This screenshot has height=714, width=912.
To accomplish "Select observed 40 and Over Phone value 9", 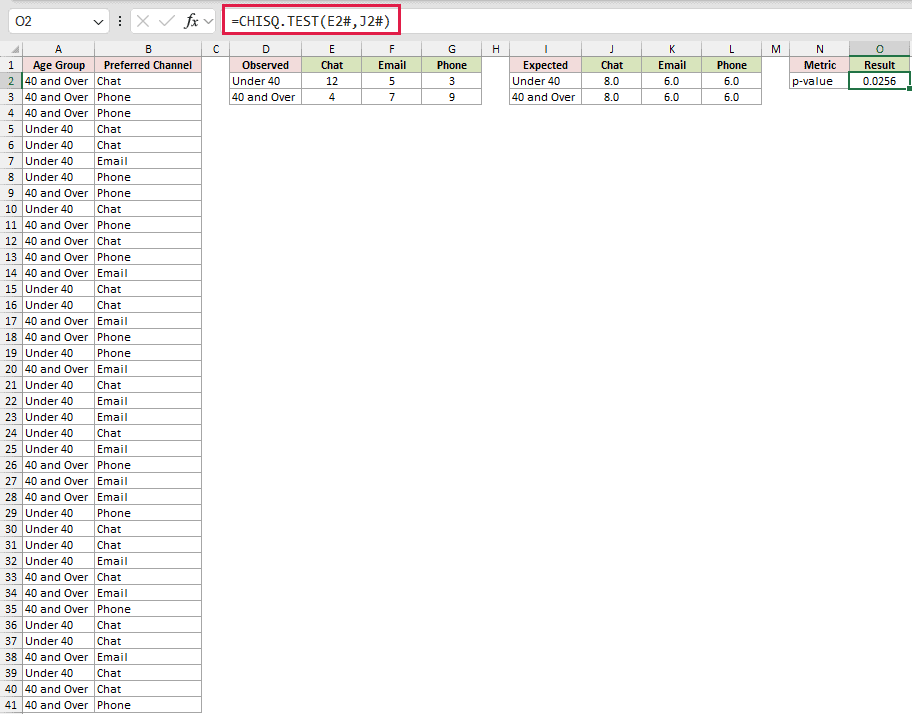I will coord(451,97).
